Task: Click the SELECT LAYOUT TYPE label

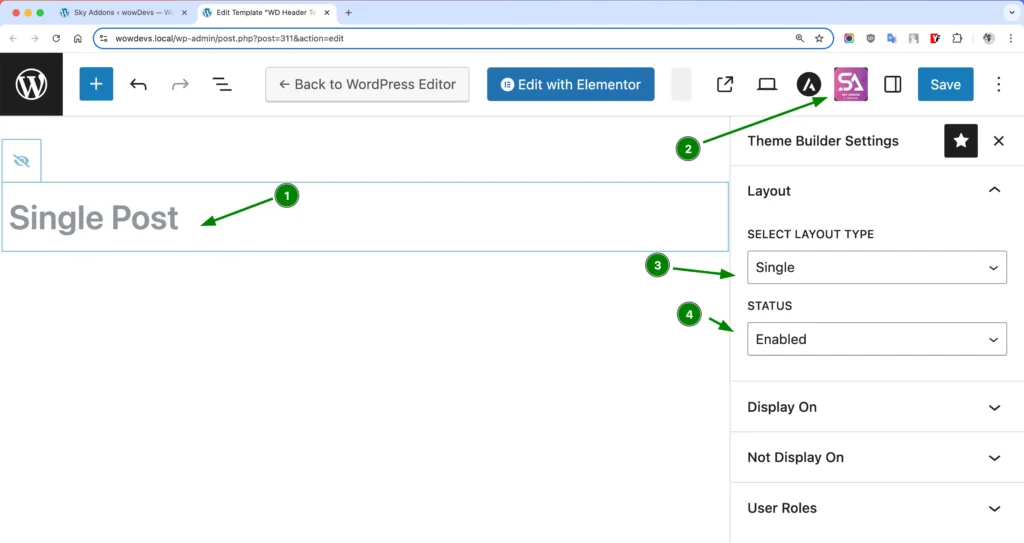Action: pos(810,234)
